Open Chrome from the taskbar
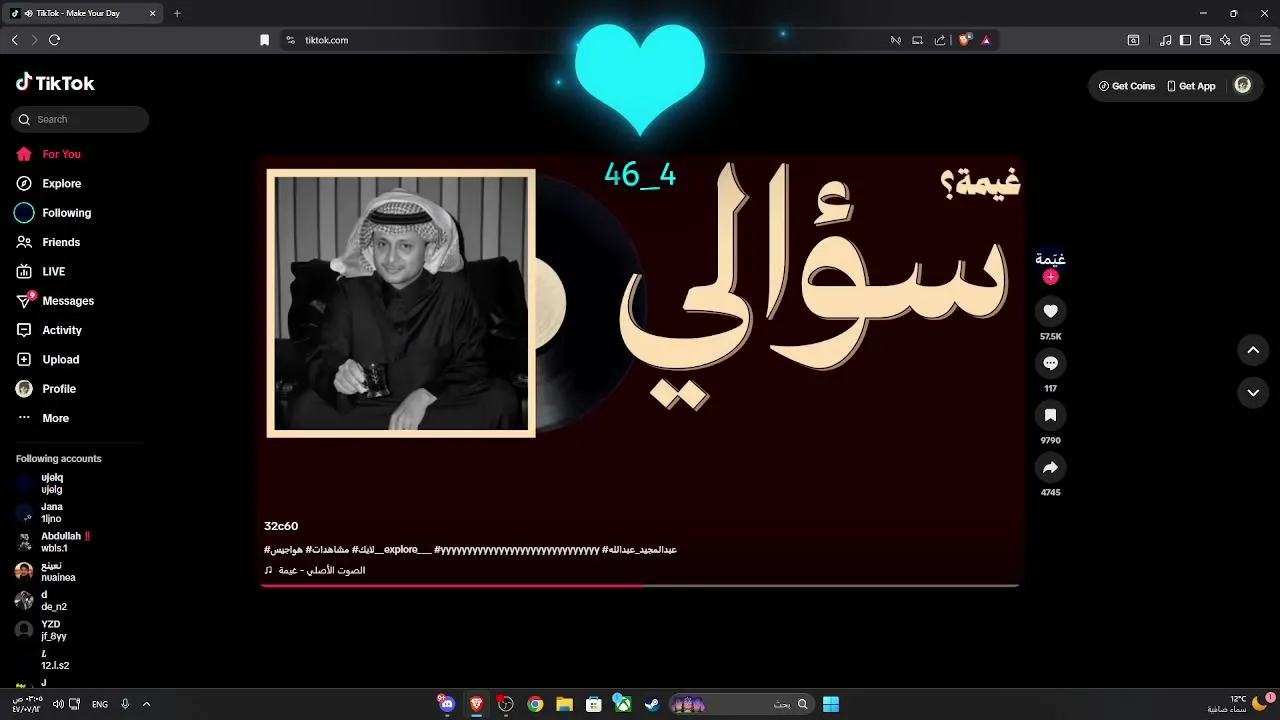 coord(535,704)
